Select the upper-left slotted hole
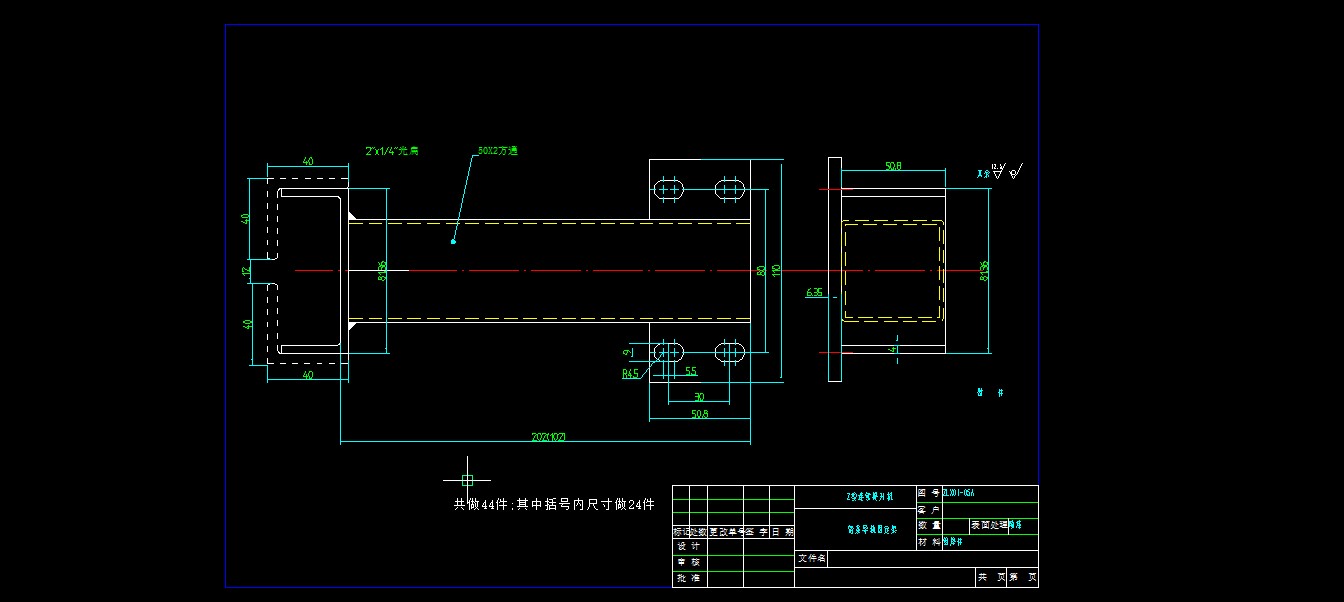 coord(668,189)
